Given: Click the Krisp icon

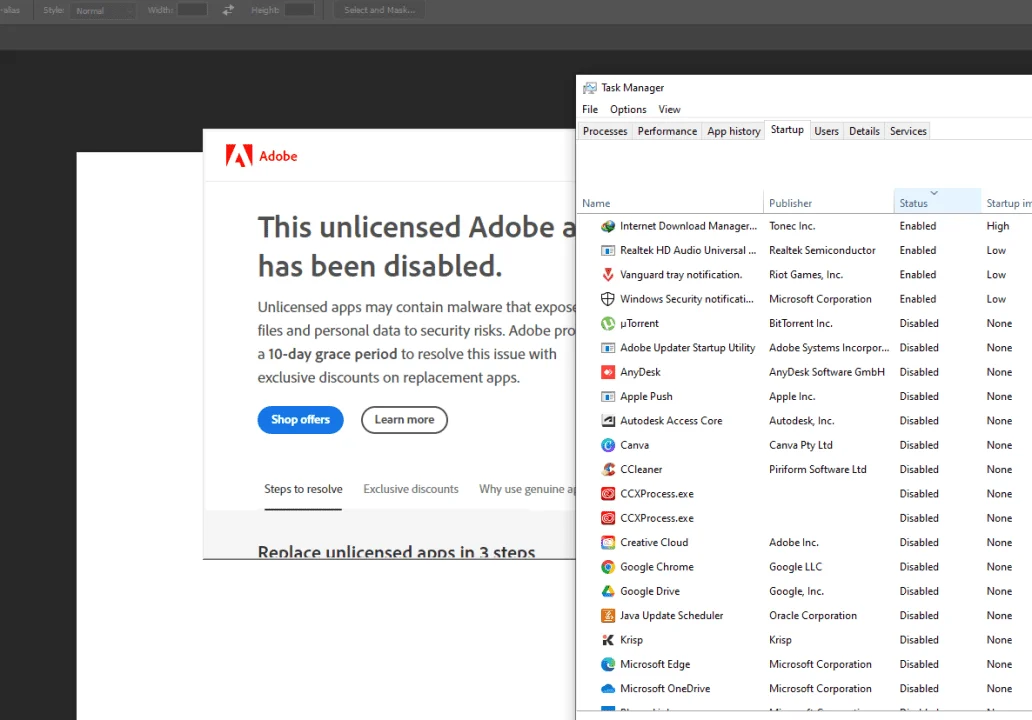Looking at the screenshot, I should (x=607, y=640).
